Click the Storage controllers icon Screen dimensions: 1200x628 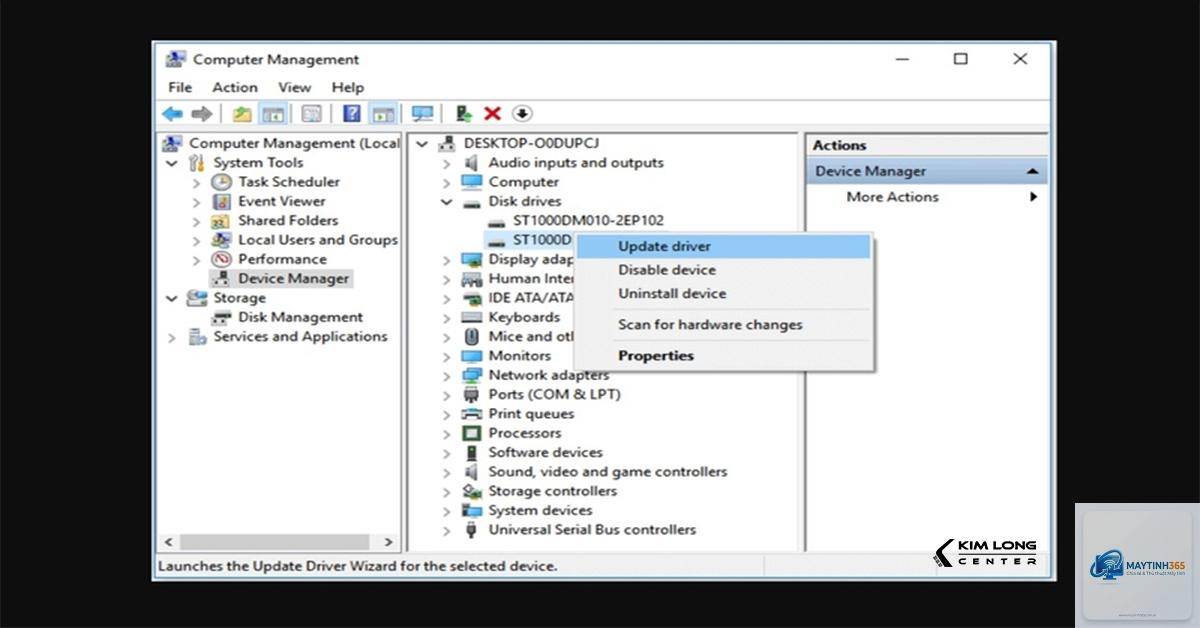(x=471, y=491)
